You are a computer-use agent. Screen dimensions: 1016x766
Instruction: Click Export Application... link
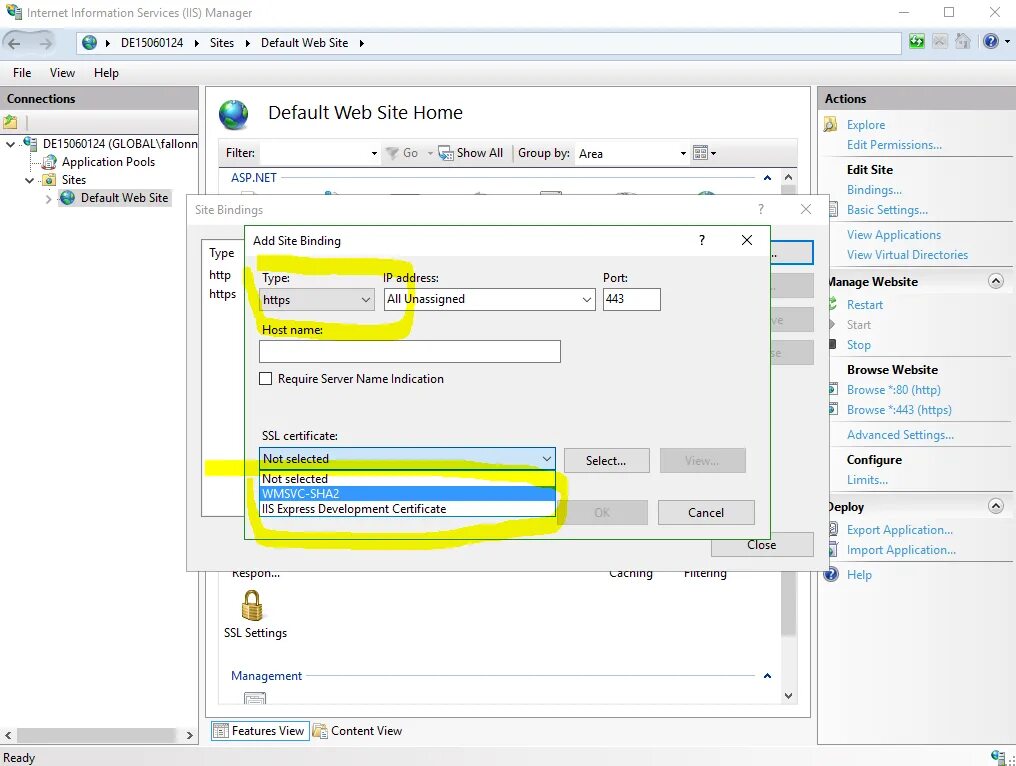[899, 529]
